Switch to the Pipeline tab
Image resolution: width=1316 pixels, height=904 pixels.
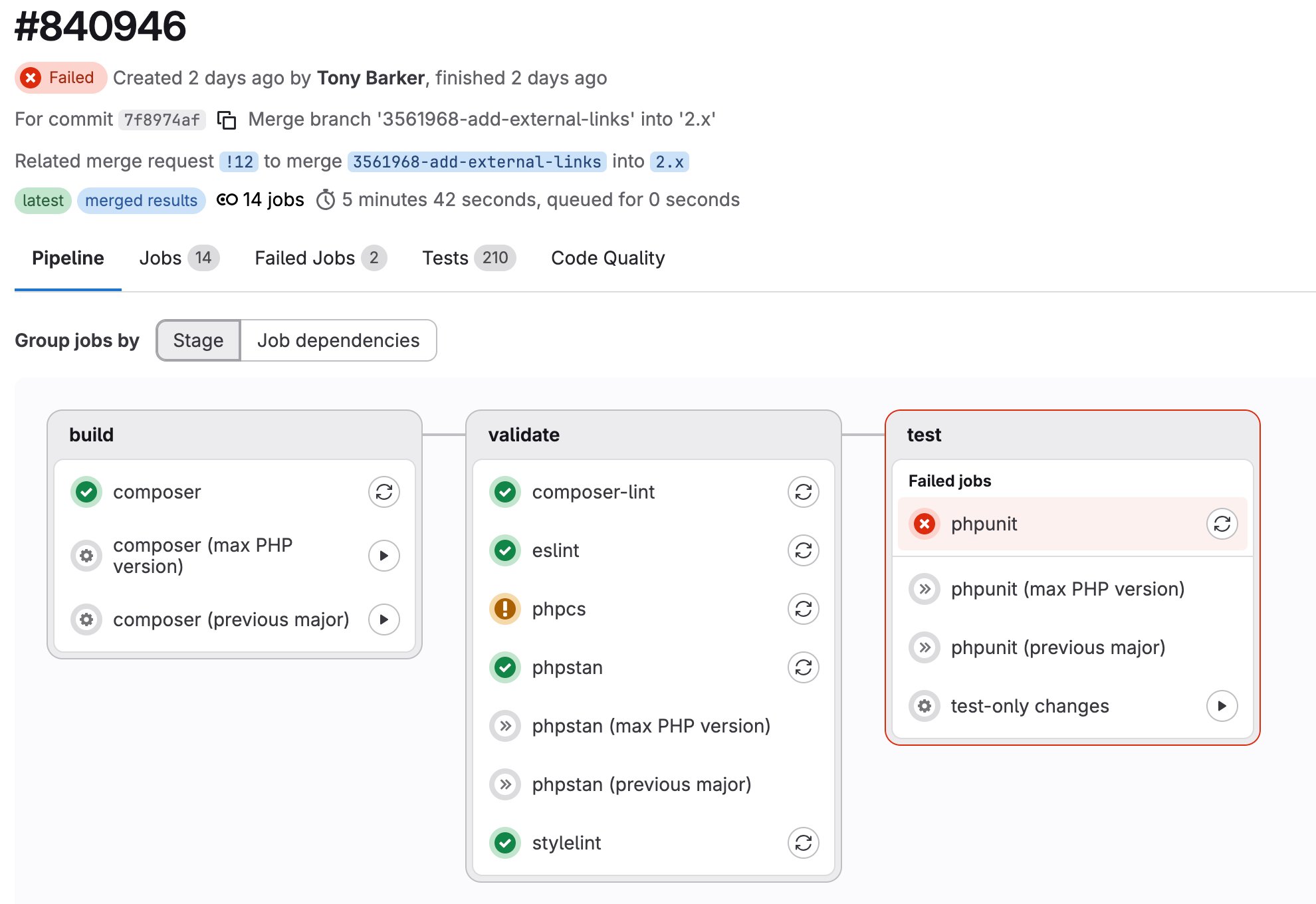[68, 258]
